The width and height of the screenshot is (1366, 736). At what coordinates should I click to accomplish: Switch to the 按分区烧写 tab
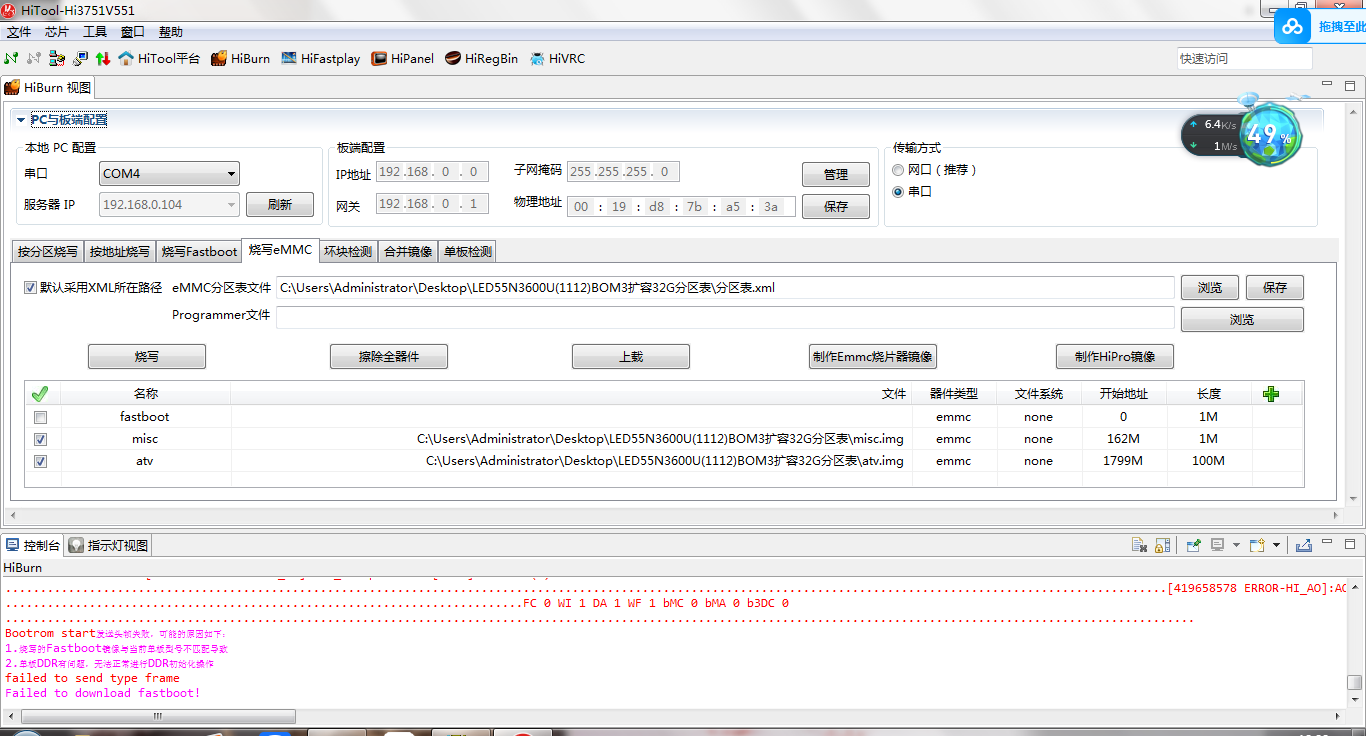(x=48, y=252)
